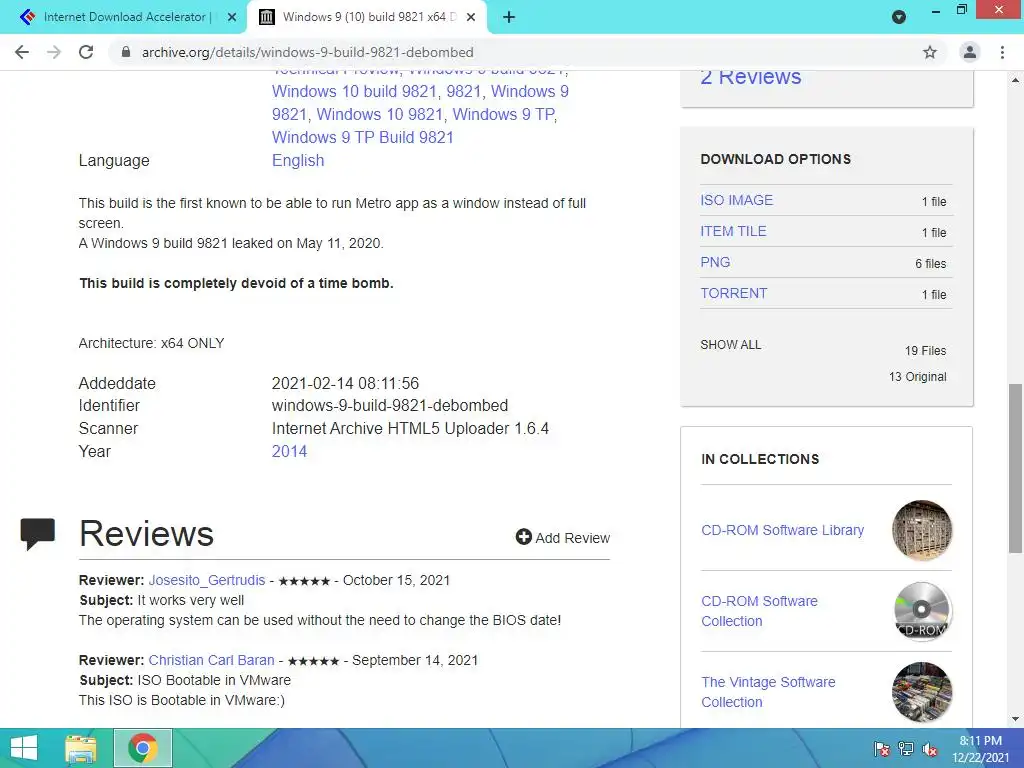
Task: Select the PNG download option
Action: click(715, 263)
